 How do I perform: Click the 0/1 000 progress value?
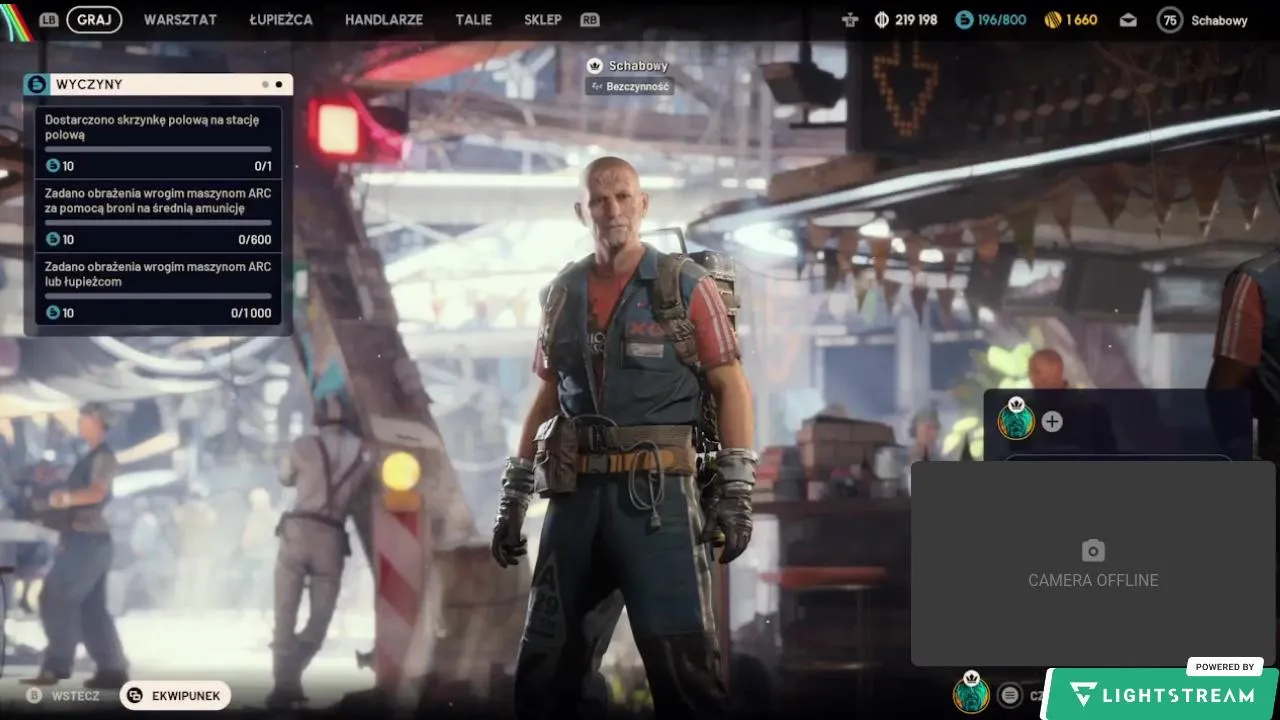click(251, 313)
